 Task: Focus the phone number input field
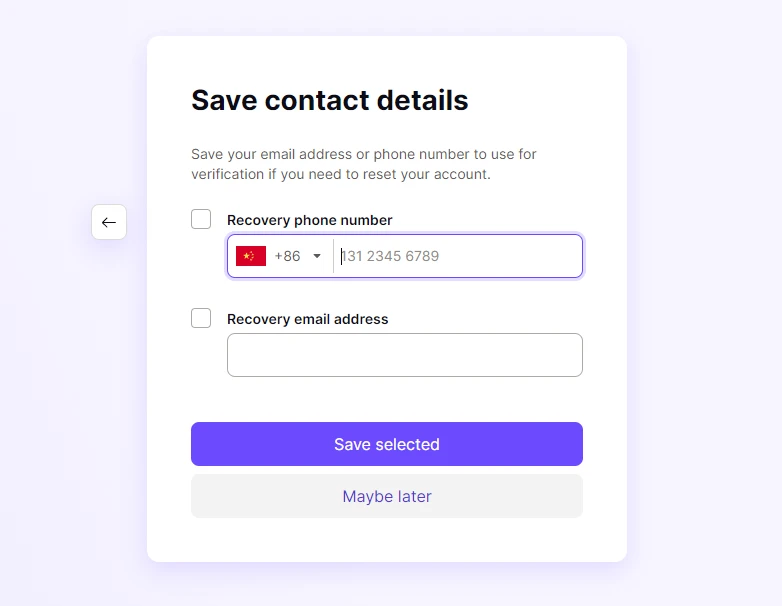coord(458,256)
